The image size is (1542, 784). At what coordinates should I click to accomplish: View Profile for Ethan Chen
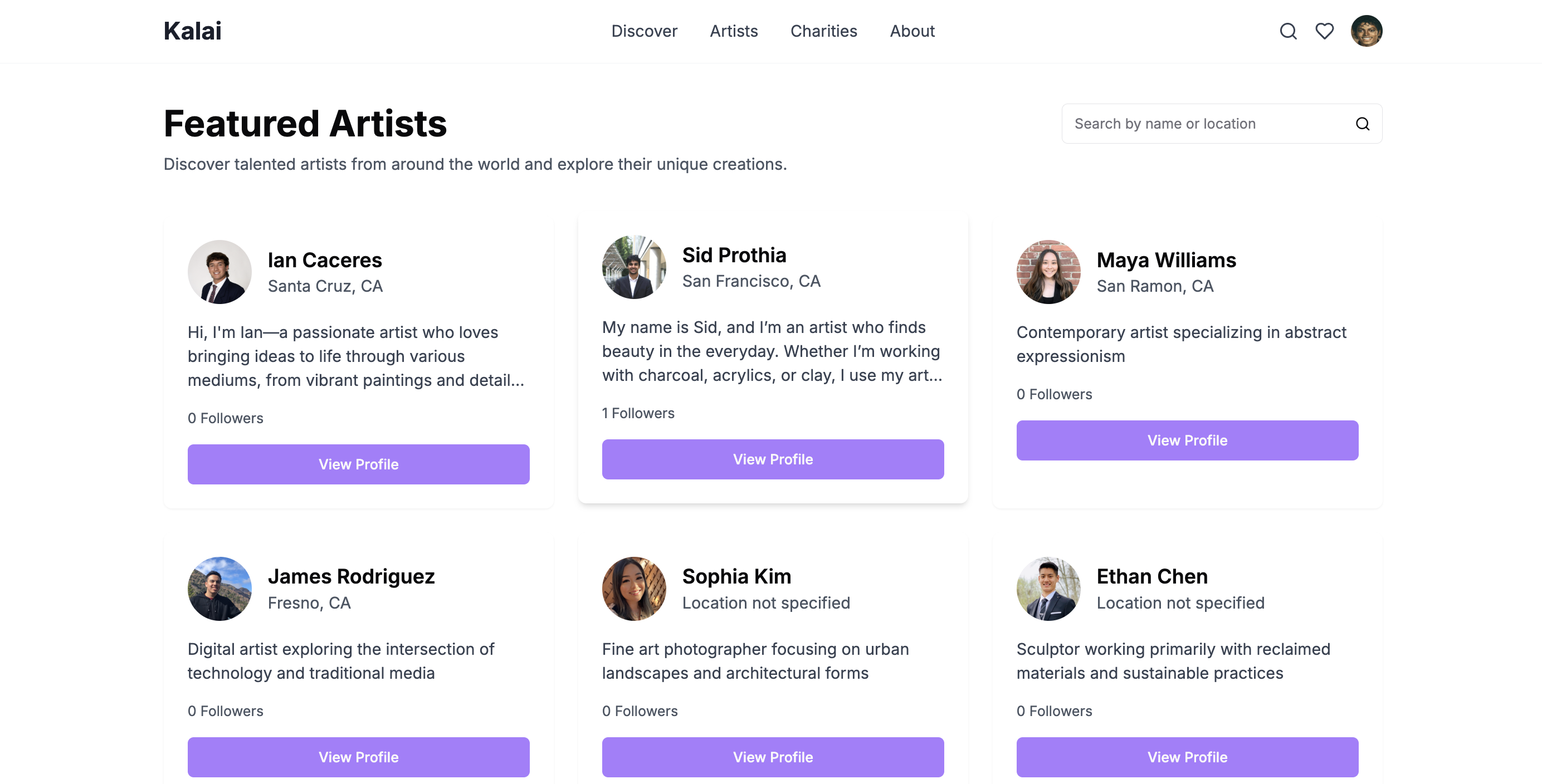pos(1187,757)
